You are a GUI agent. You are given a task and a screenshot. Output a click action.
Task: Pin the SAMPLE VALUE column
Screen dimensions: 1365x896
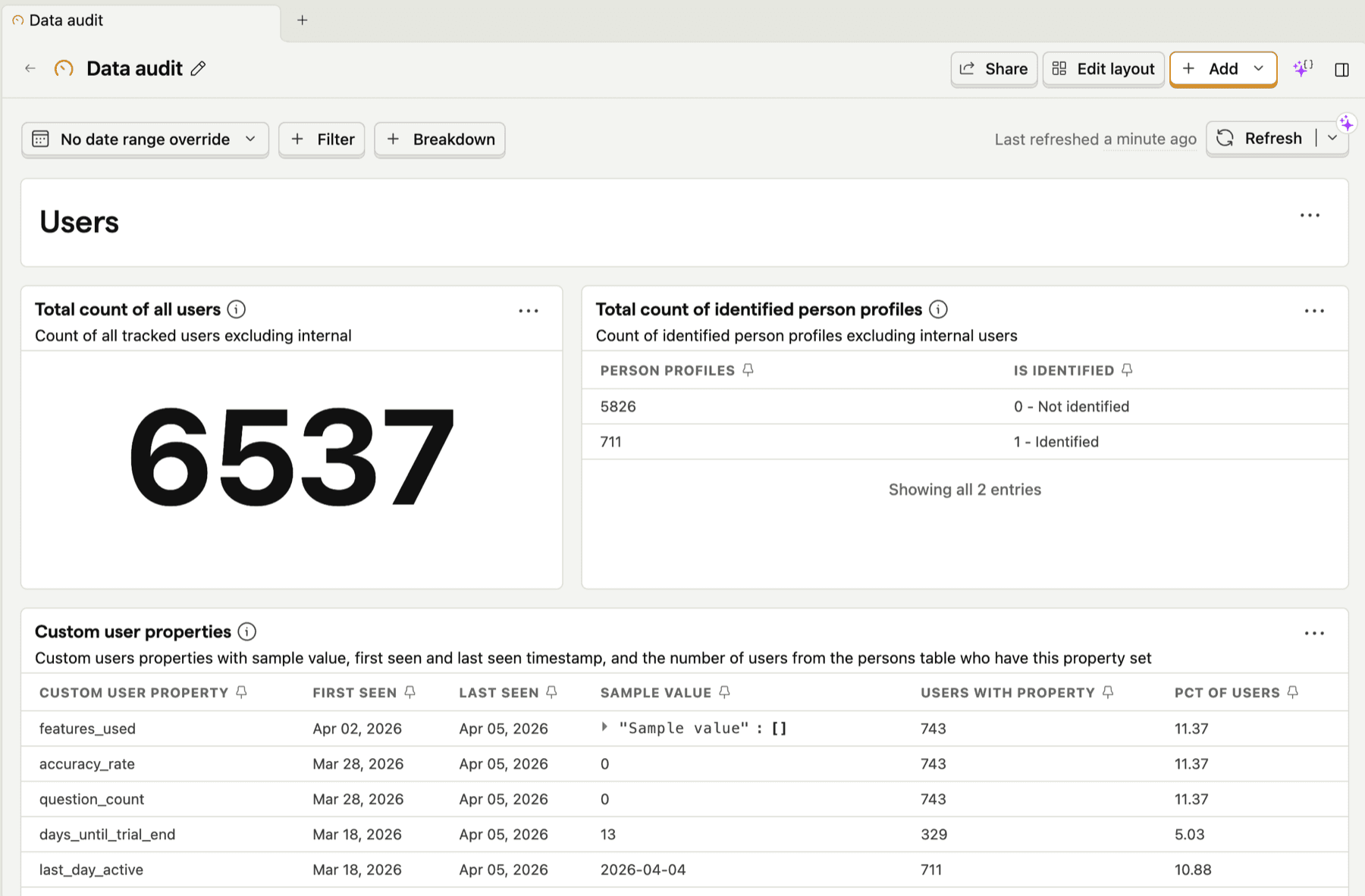coord(724,692)
